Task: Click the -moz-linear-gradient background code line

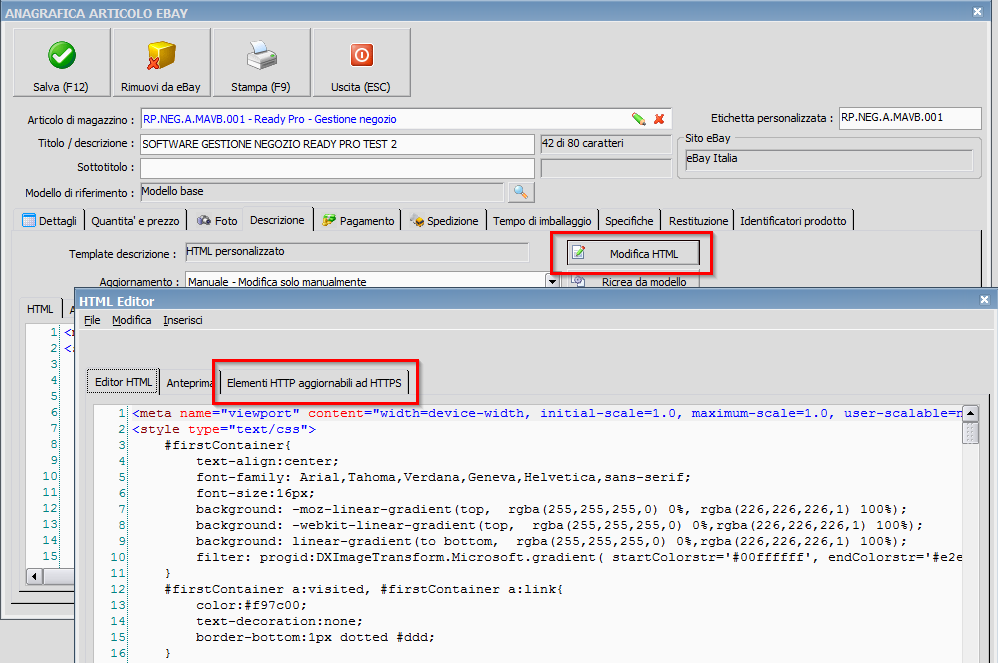Action: pyautogui.click(x=551, y=509)
